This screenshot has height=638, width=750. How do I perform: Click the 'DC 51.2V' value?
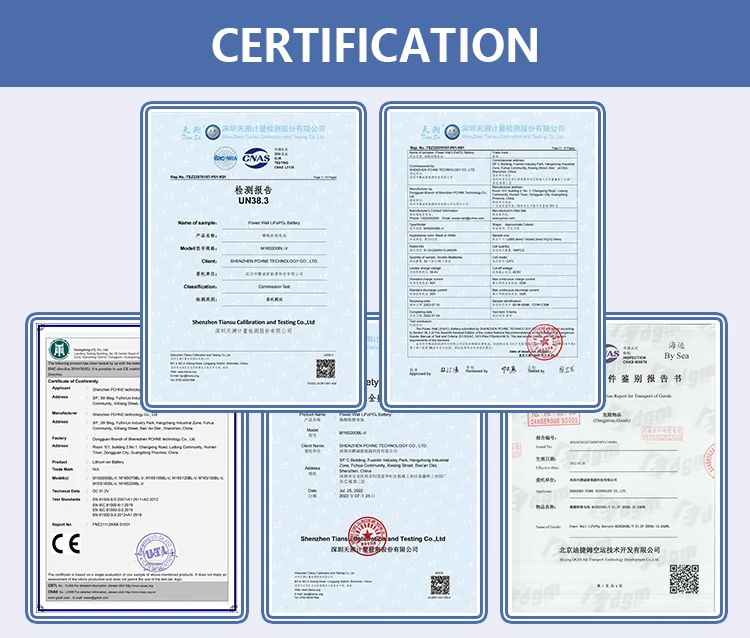[100, 491]
